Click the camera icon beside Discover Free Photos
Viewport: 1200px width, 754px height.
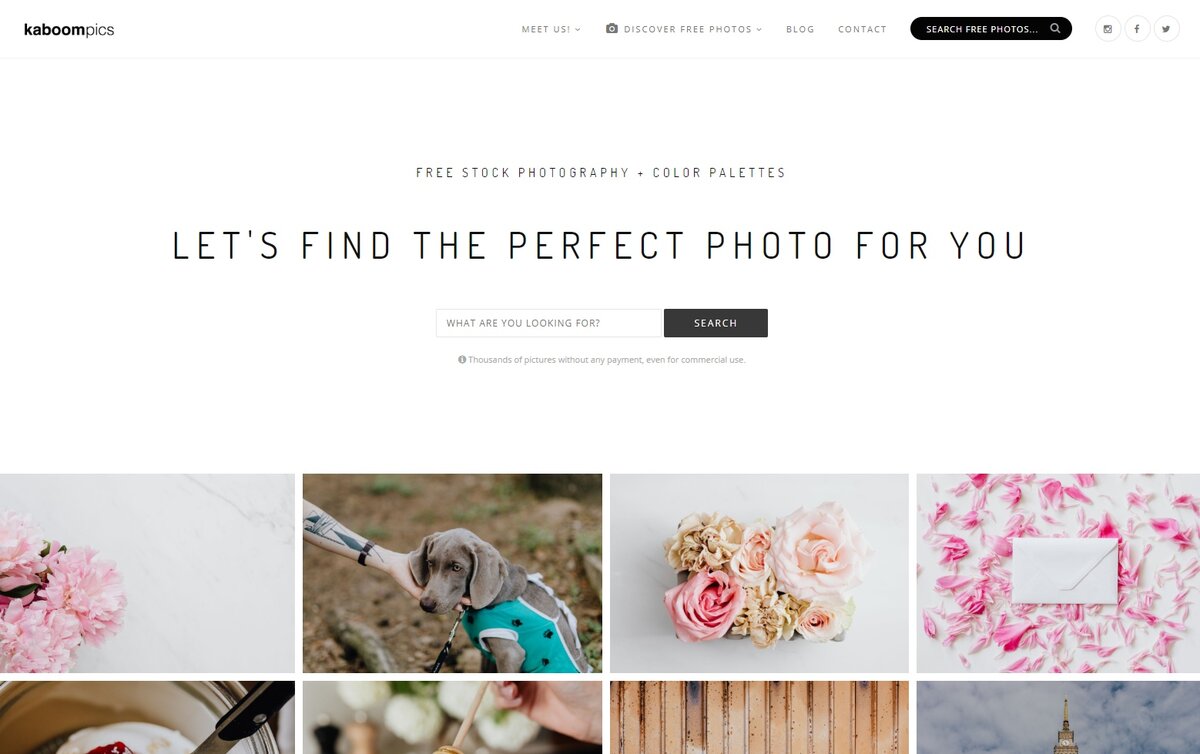[x=612, y=29]
